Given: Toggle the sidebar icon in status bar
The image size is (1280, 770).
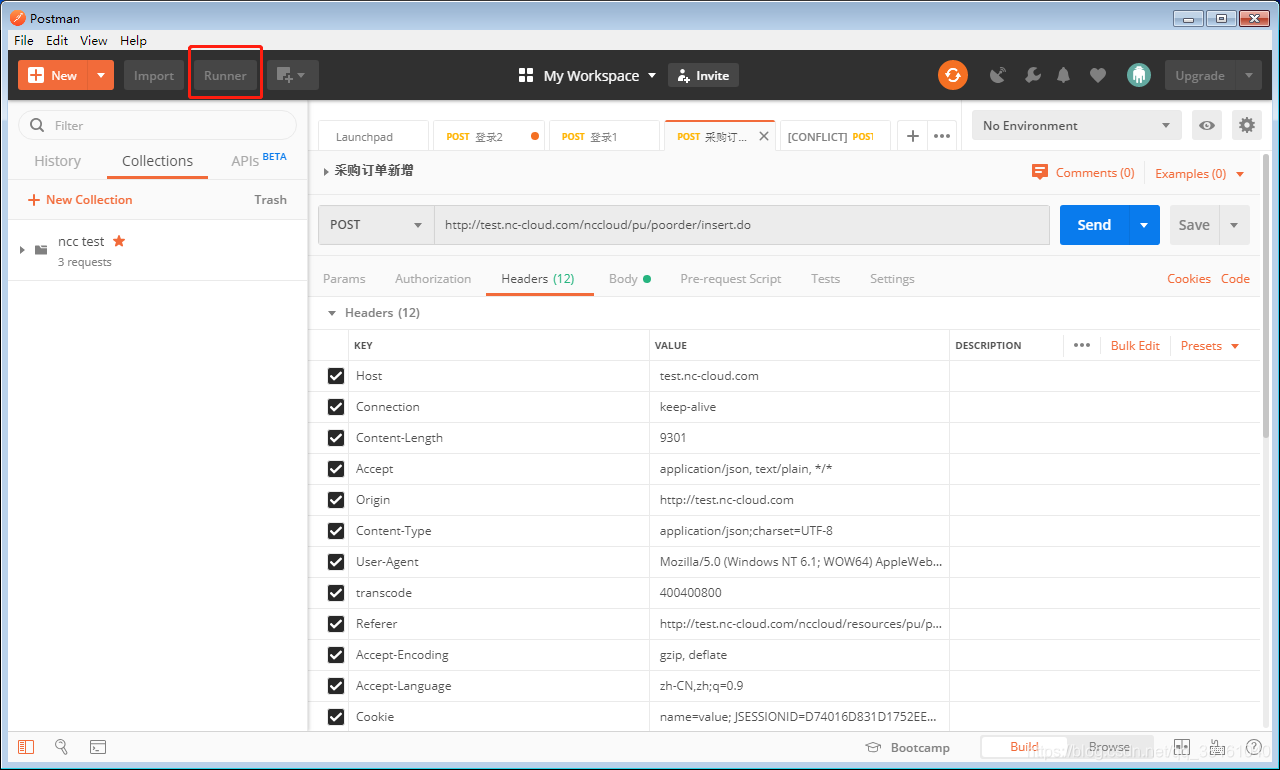Looking at the screenshot, I should [26, 747].
